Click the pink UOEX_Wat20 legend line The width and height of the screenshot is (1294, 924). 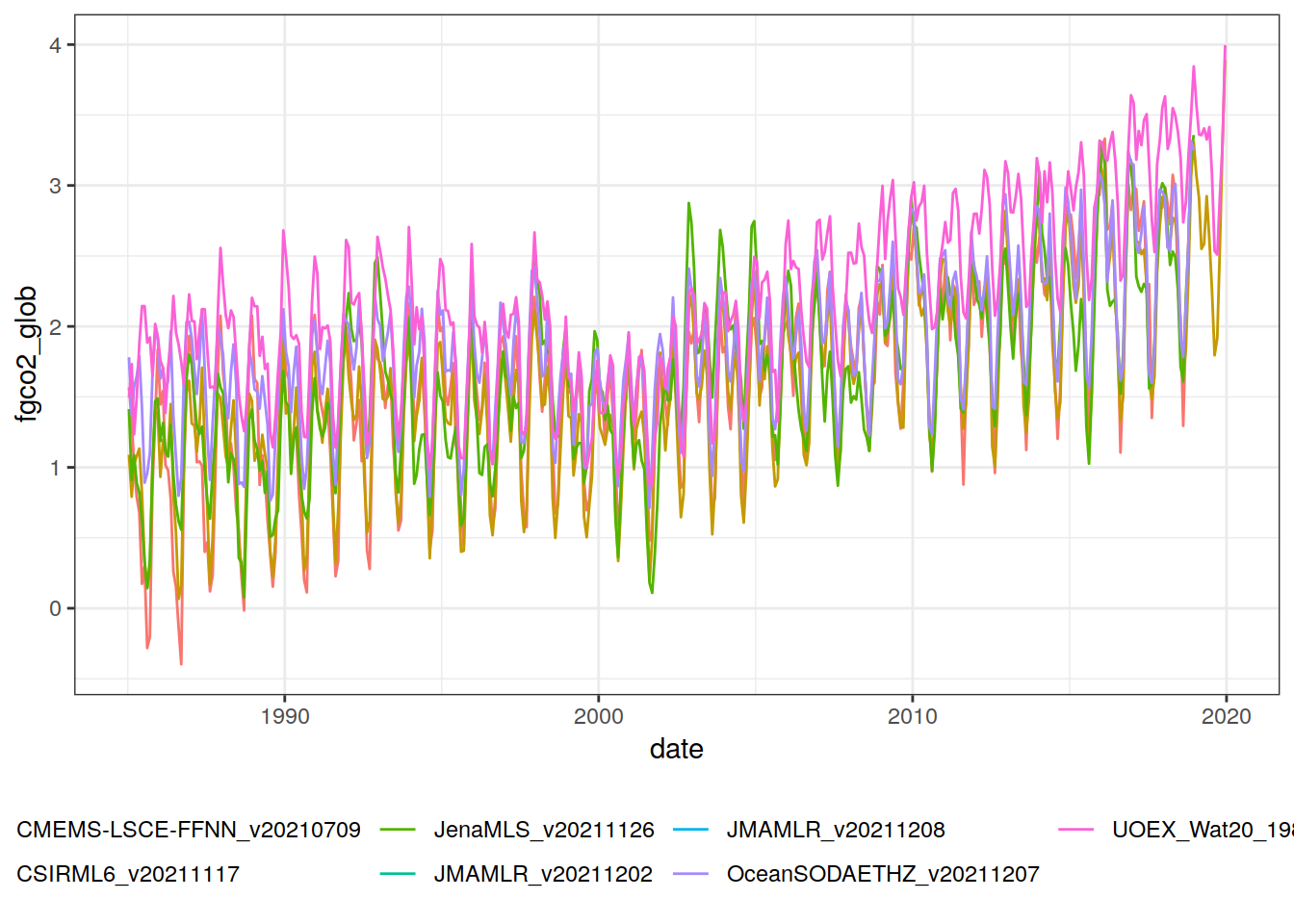click(1075, 830)
